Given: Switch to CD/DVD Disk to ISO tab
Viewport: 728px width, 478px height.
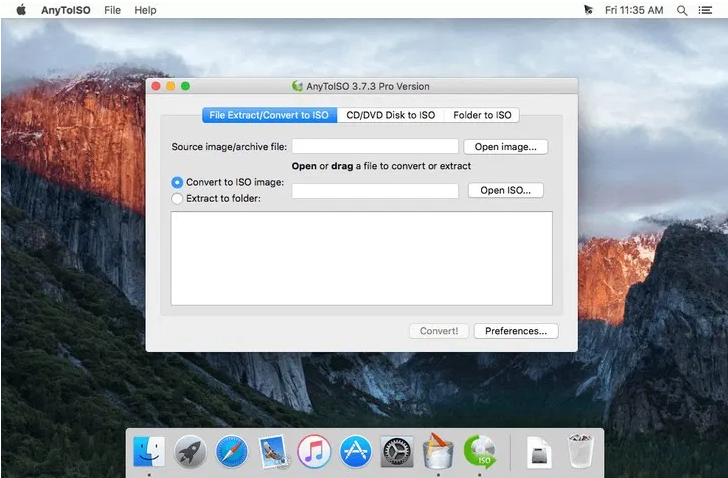Looking at the screenshot, I should [x=390, y=115].
